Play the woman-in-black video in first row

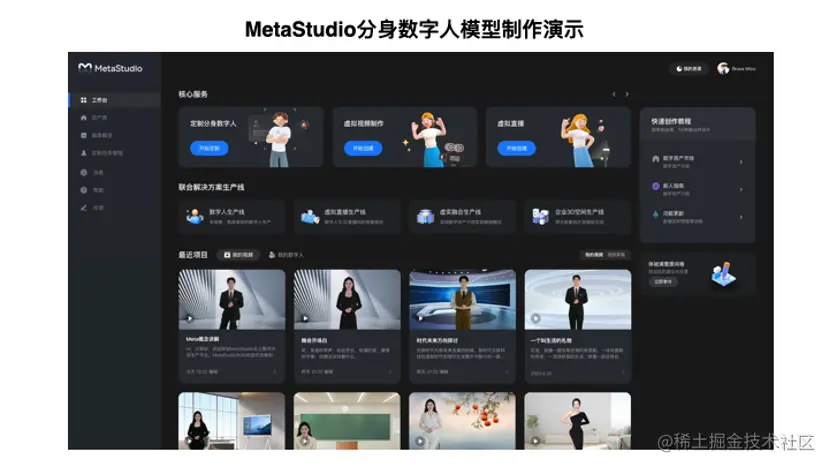[x=305, y=318]
